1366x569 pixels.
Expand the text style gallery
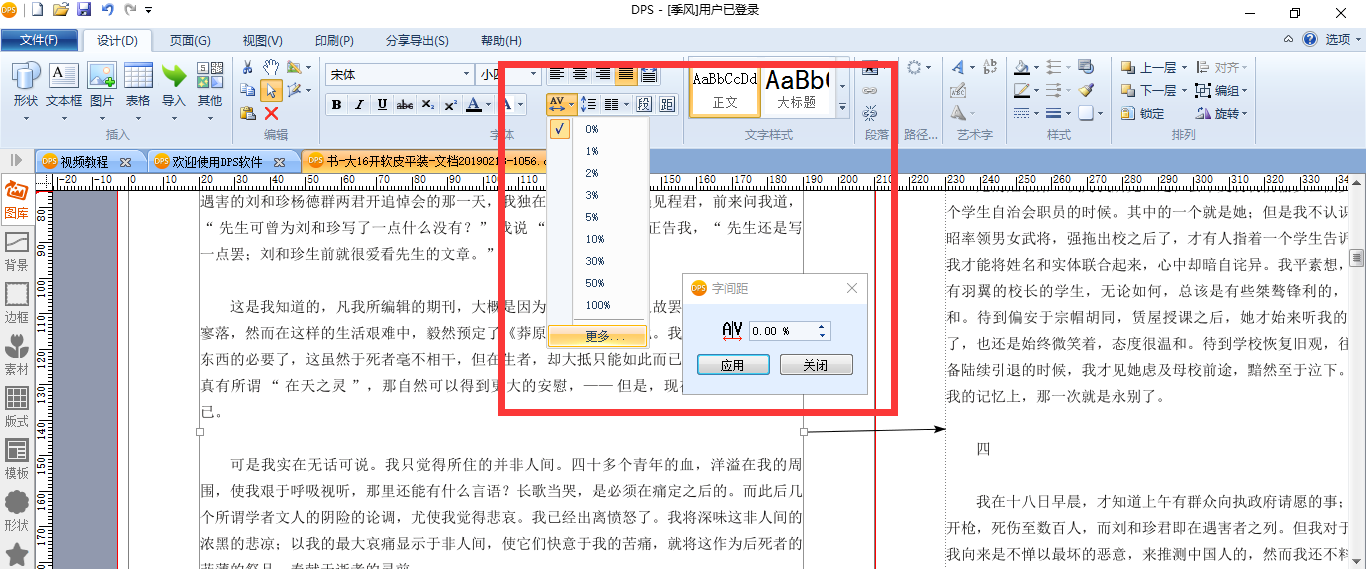842,106
